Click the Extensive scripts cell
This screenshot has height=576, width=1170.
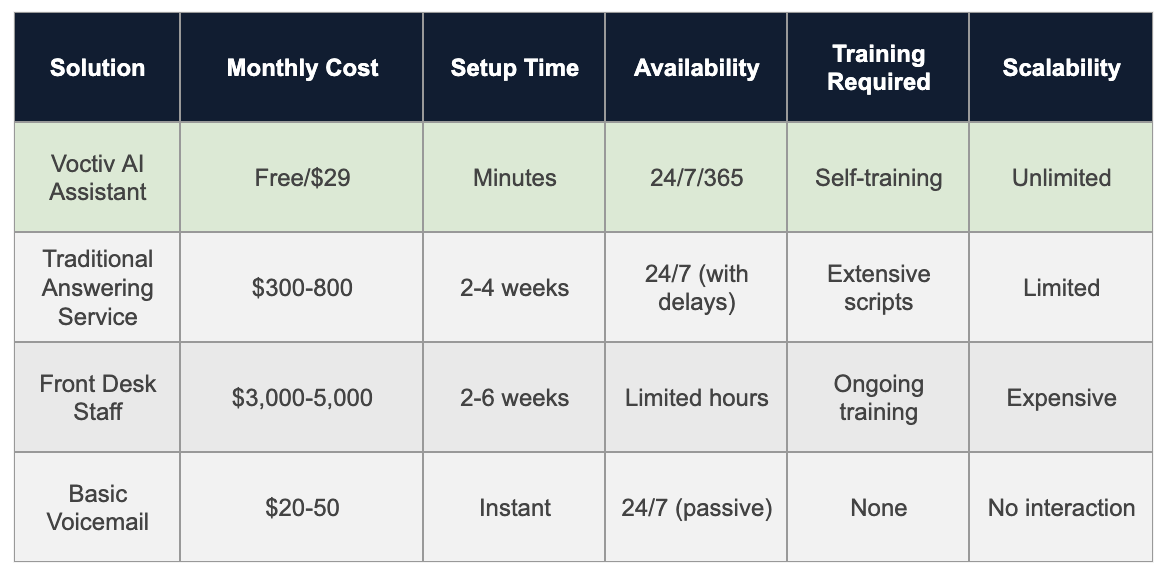point(878,288)
